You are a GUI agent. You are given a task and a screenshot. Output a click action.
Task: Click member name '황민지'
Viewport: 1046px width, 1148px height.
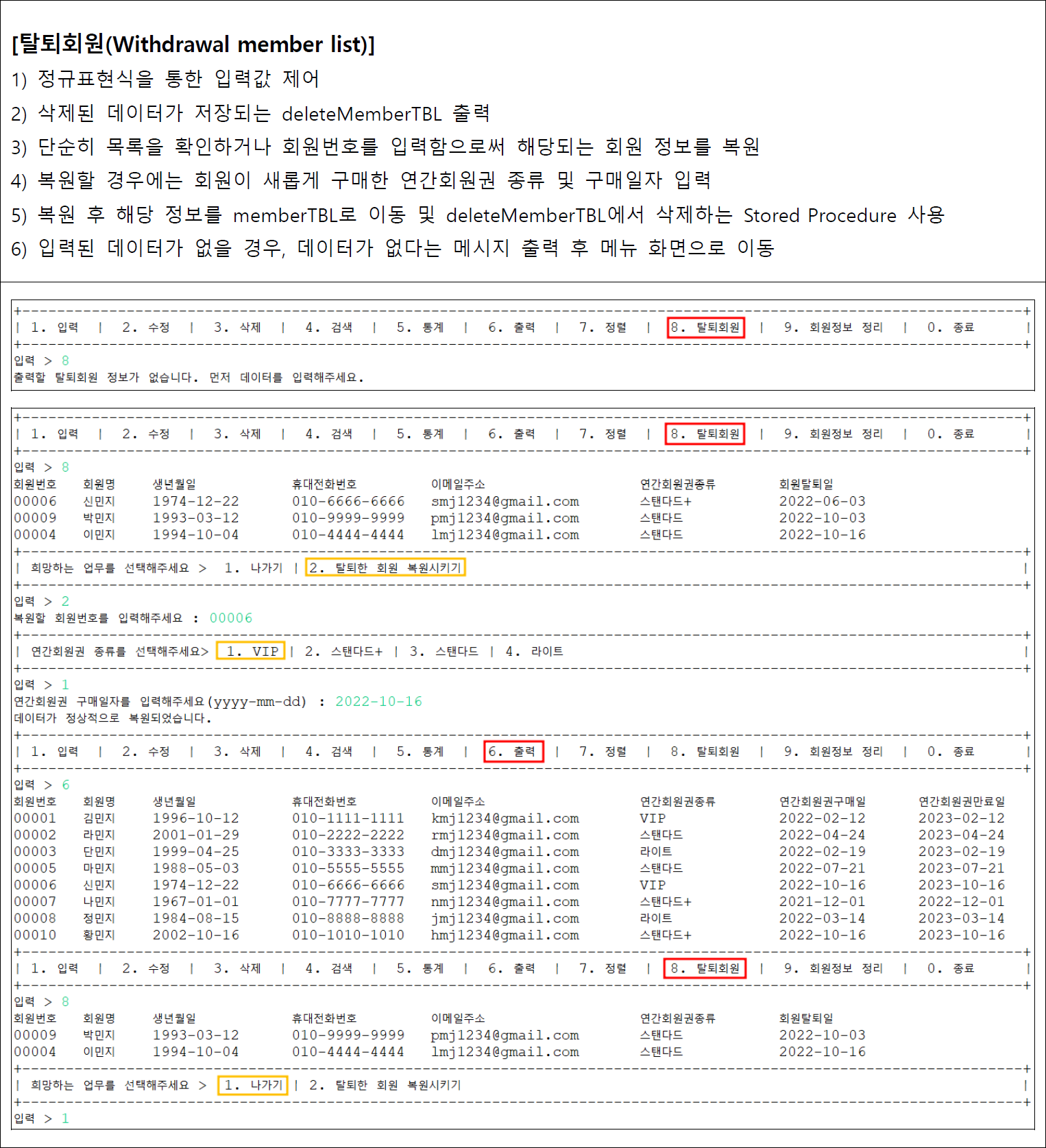(x=99, y=935)
